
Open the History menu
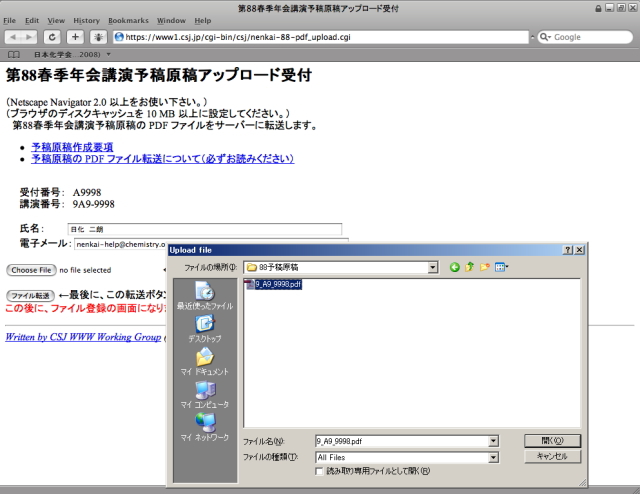[86, 20]
